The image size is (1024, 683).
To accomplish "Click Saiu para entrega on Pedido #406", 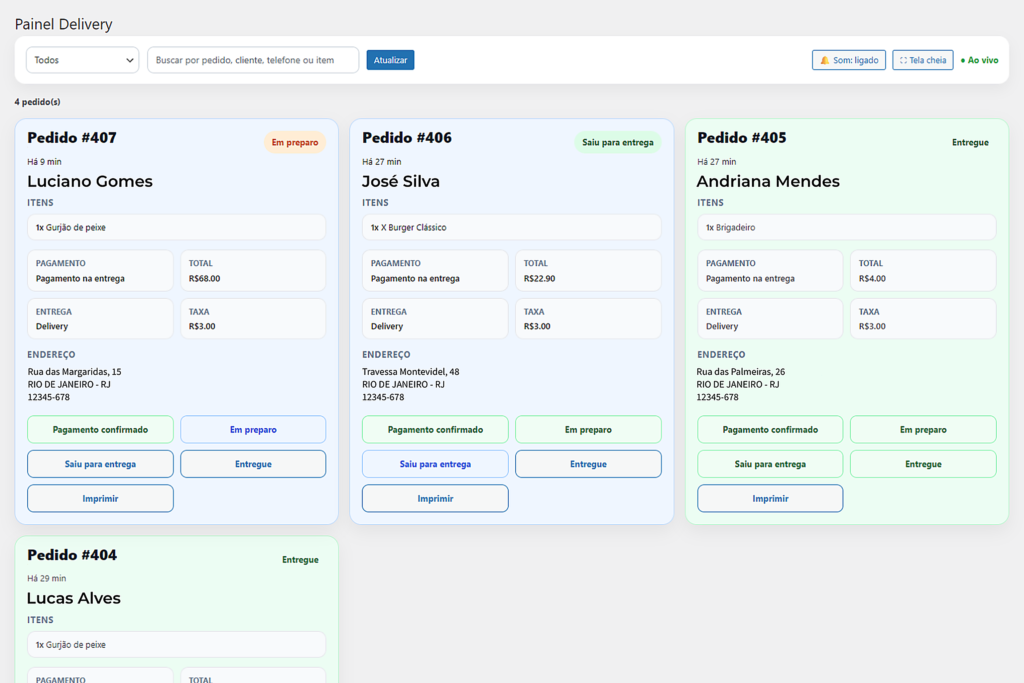I will point(435,464).
